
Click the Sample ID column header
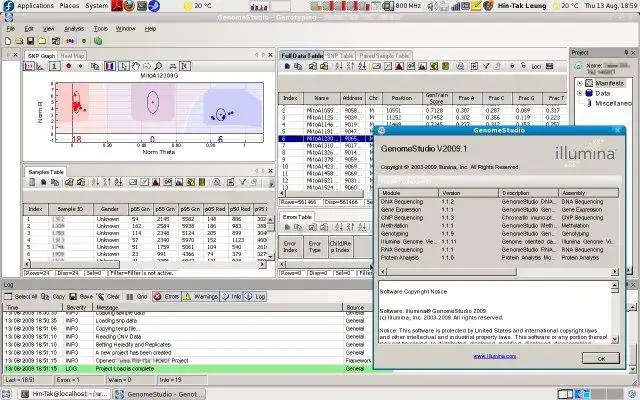(71, 209)
